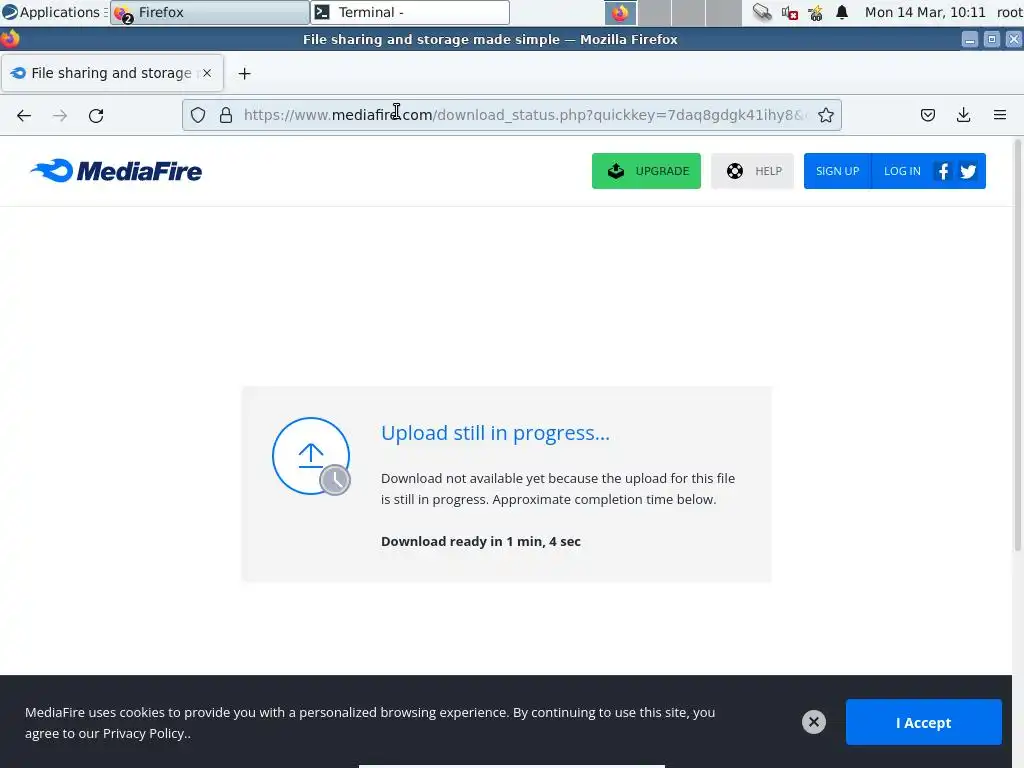This screenshot has width=1024, height=768.
Task: Save page to Pocket
Action: [x=927, y=115]
